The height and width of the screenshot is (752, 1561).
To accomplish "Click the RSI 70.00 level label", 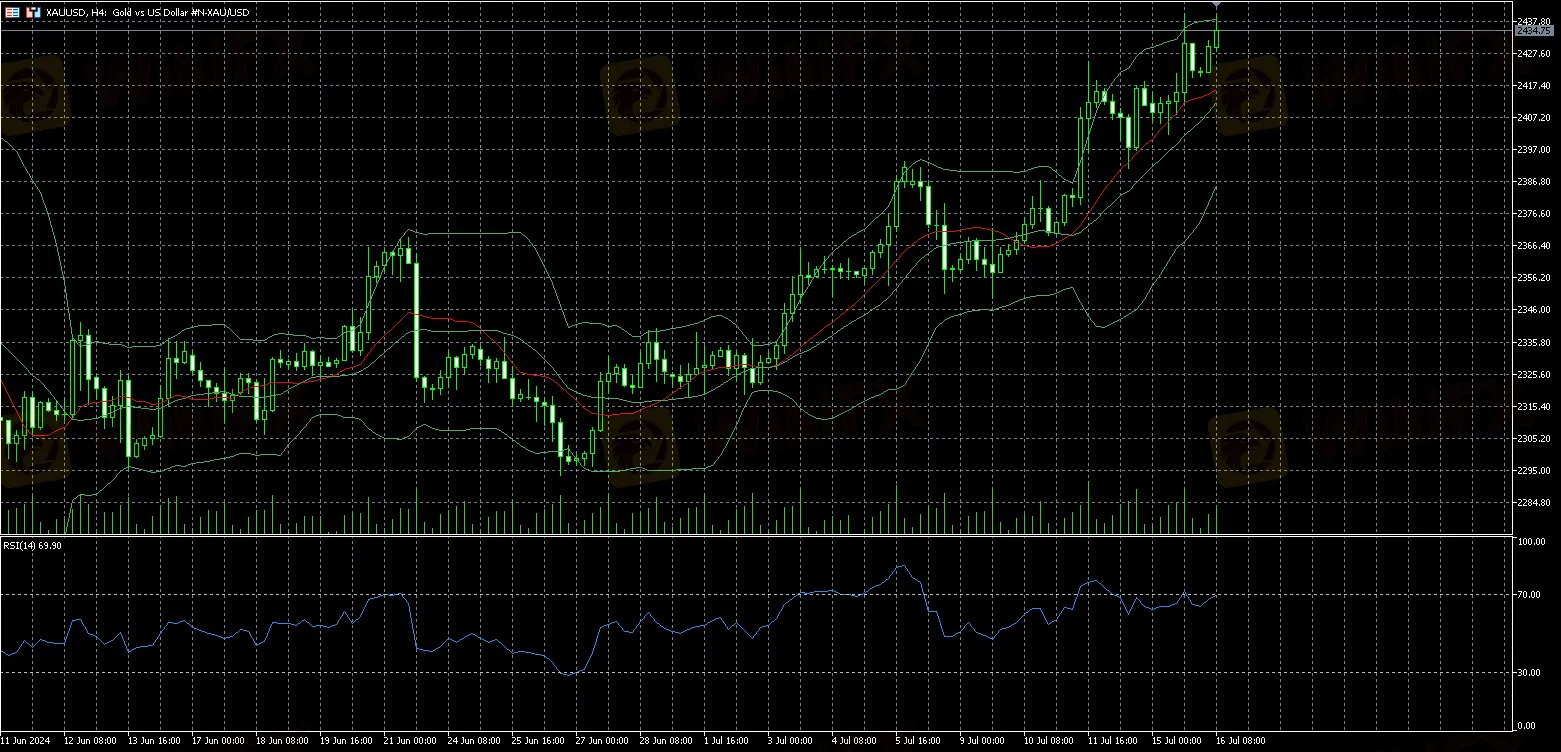I will pos(1527,595).
